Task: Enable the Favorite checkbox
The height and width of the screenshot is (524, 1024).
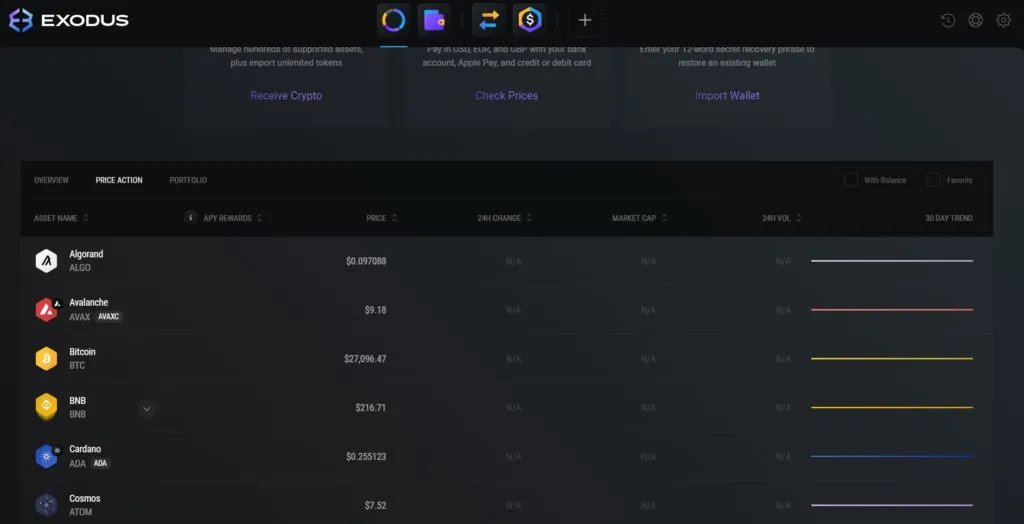Action: coord(933,180)
